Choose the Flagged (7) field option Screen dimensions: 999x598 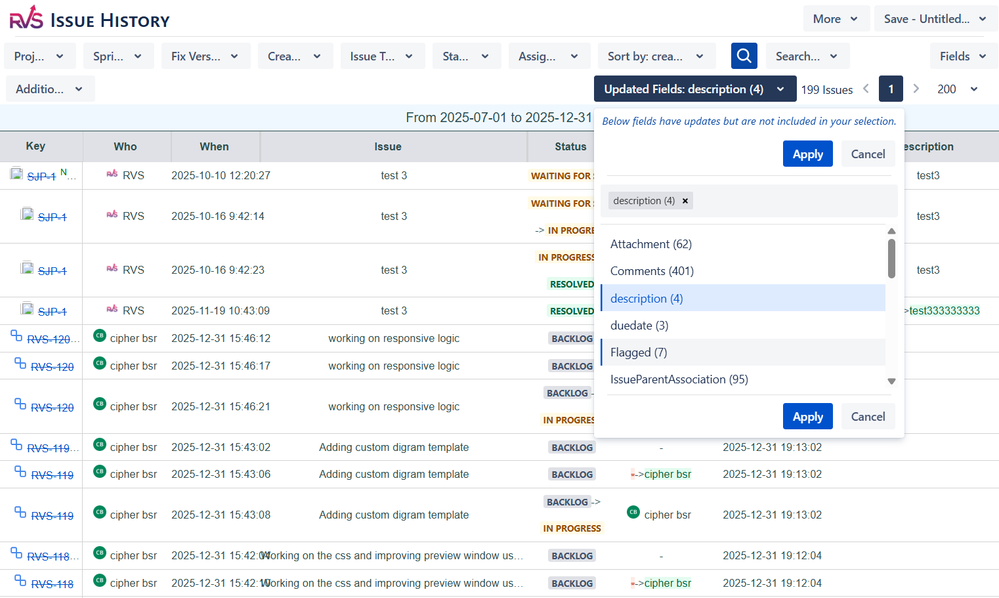[639, 352]
